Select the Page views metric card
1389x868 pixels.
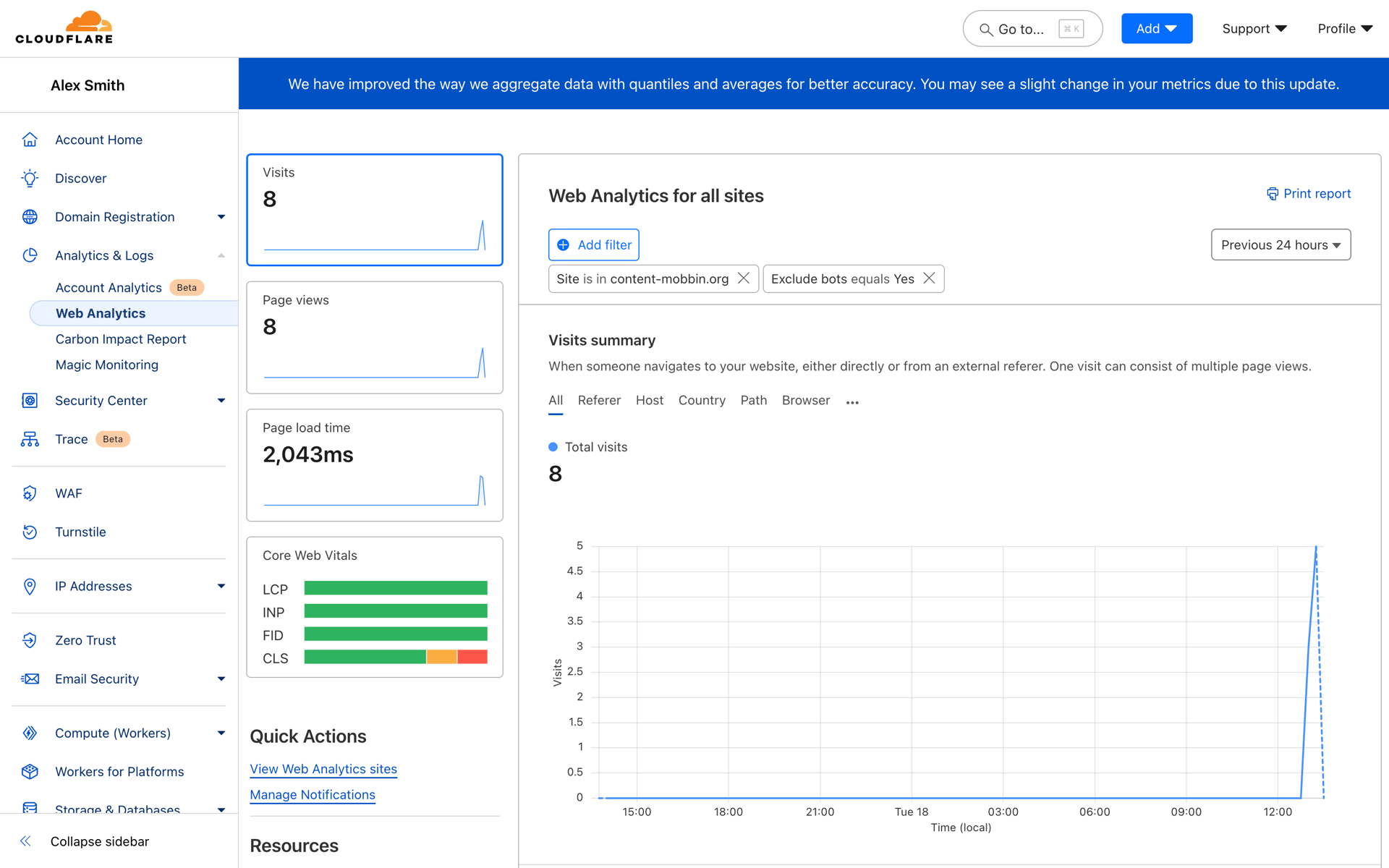(375, 337)
